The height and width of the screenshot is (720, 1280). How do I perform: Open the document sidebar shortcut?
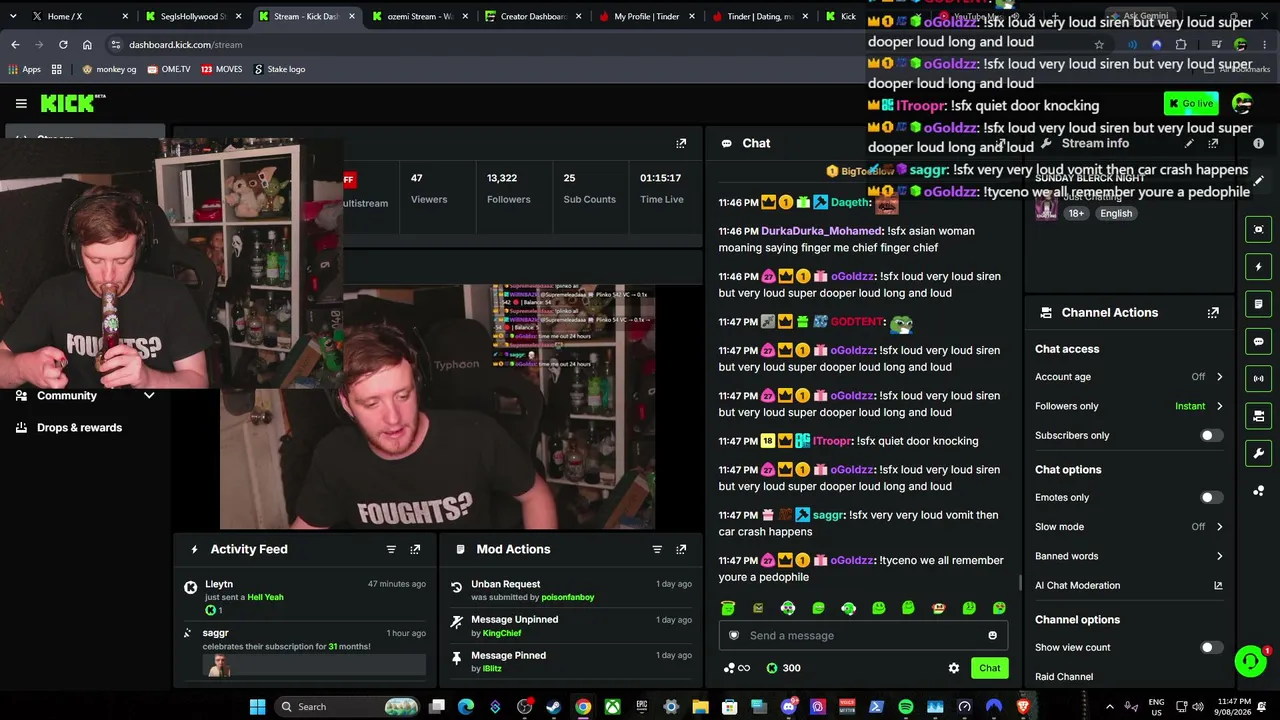tap(1258, 304)
